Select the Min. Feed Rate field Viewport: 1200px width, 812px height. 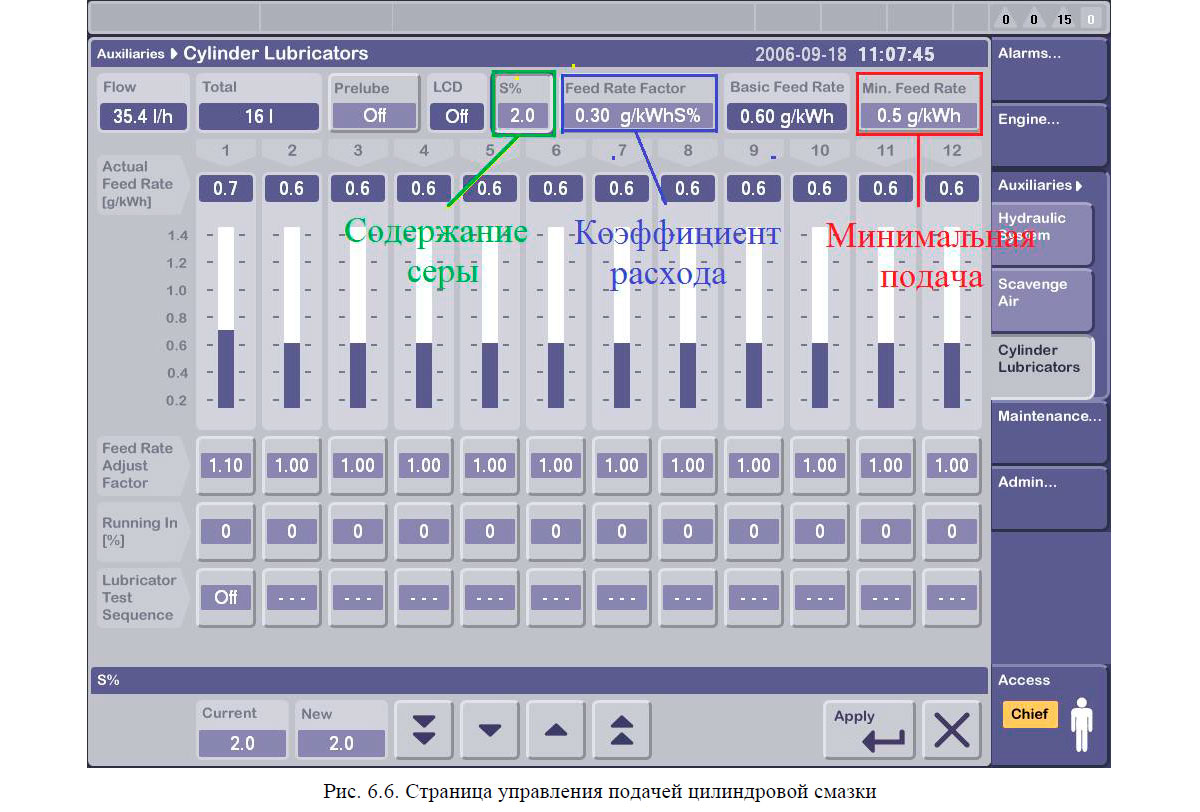click(919, 115)
